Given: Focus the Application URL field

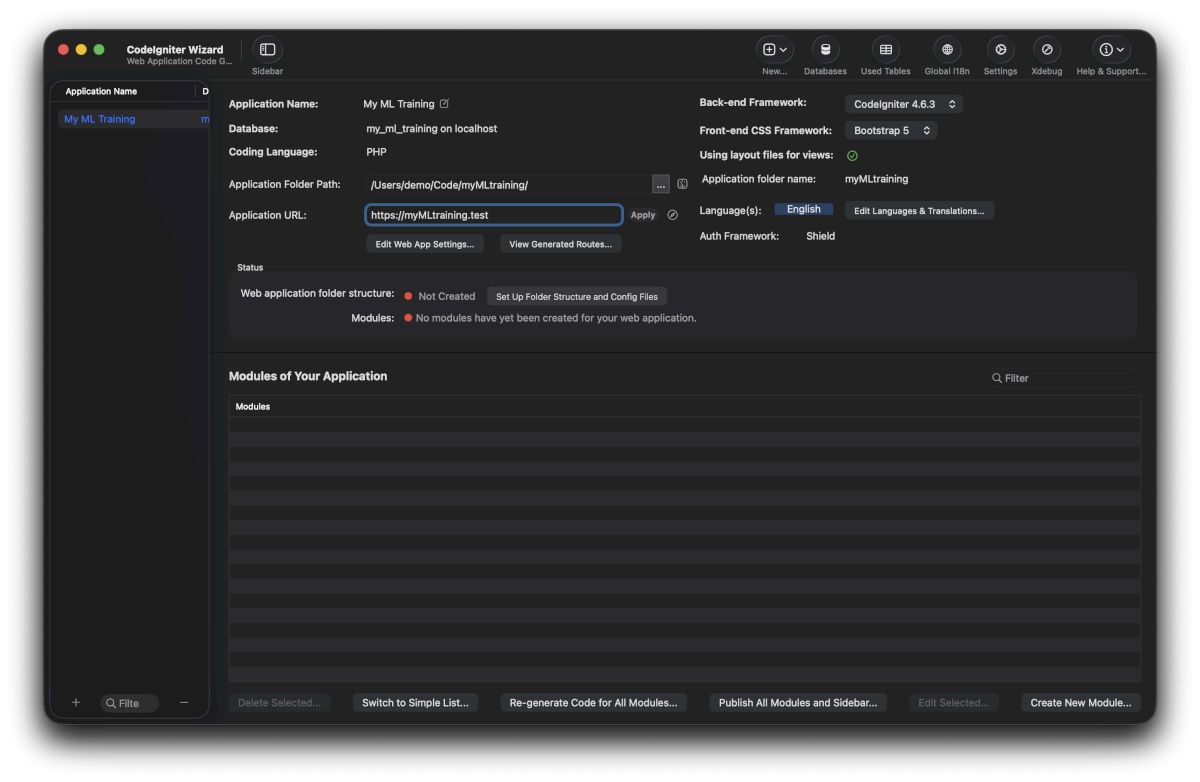Looking at the screenshot, I should [494, 215].
